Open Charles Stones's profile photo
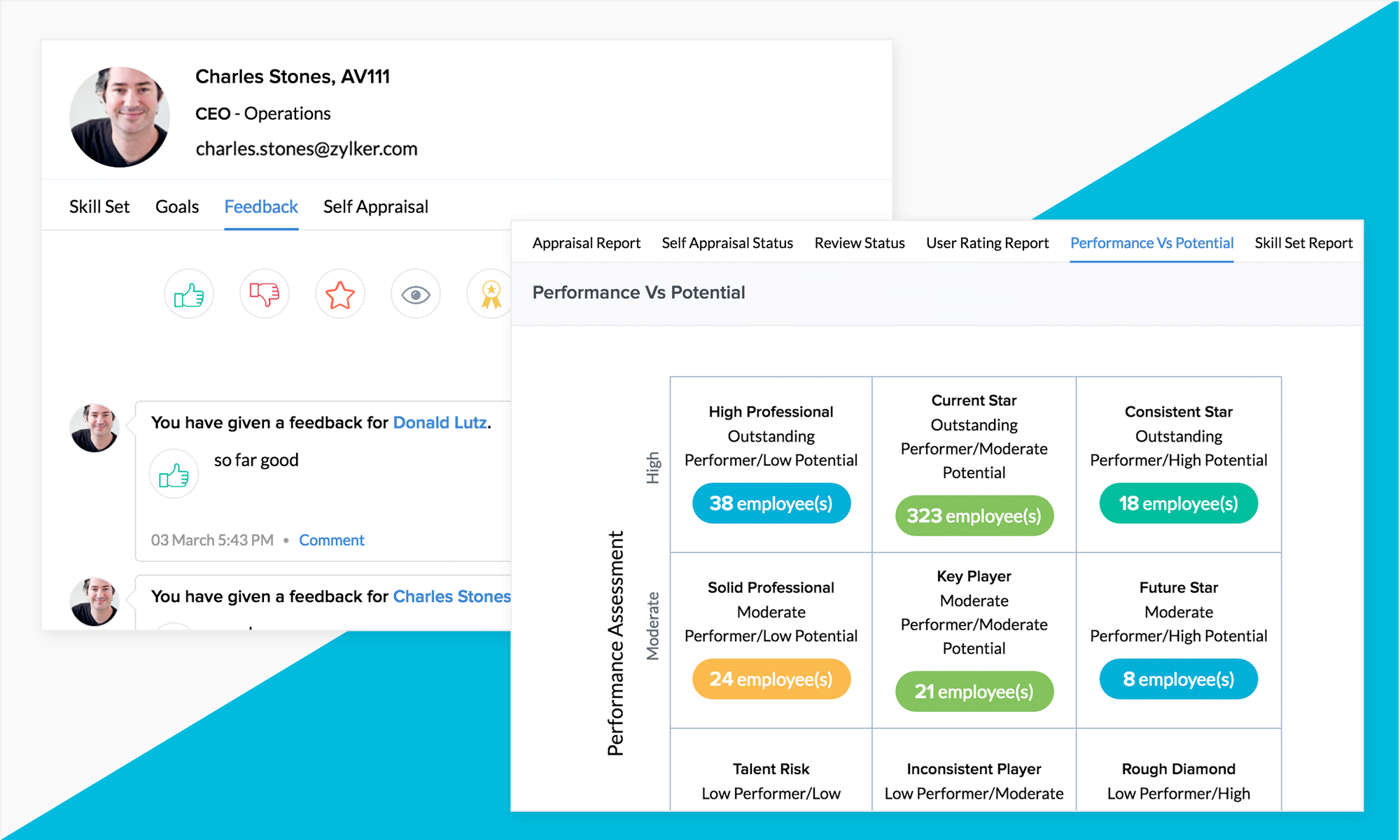The width and height of the screenshot is (1400, 840). 120,117
